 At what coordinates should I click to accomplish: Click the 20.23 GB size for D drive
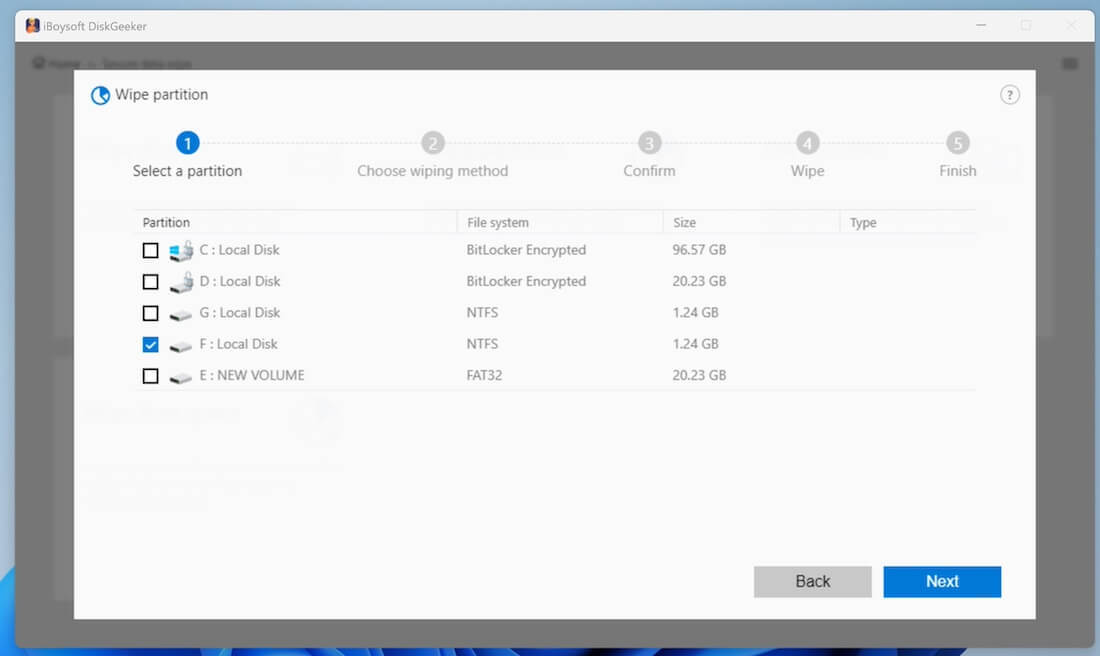coord(699,281)
